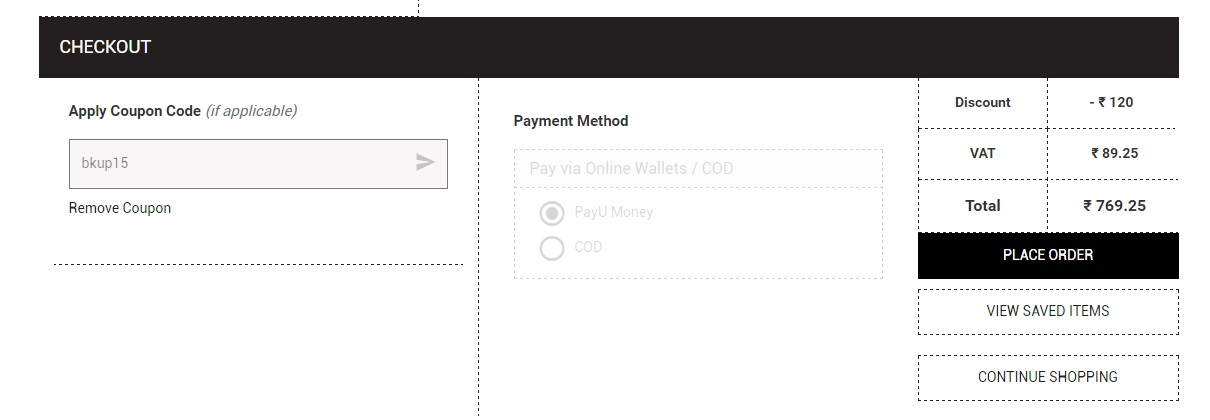Click the PayU Money label text
Viewport: 1210px width, 420px height.
(613, 213)
